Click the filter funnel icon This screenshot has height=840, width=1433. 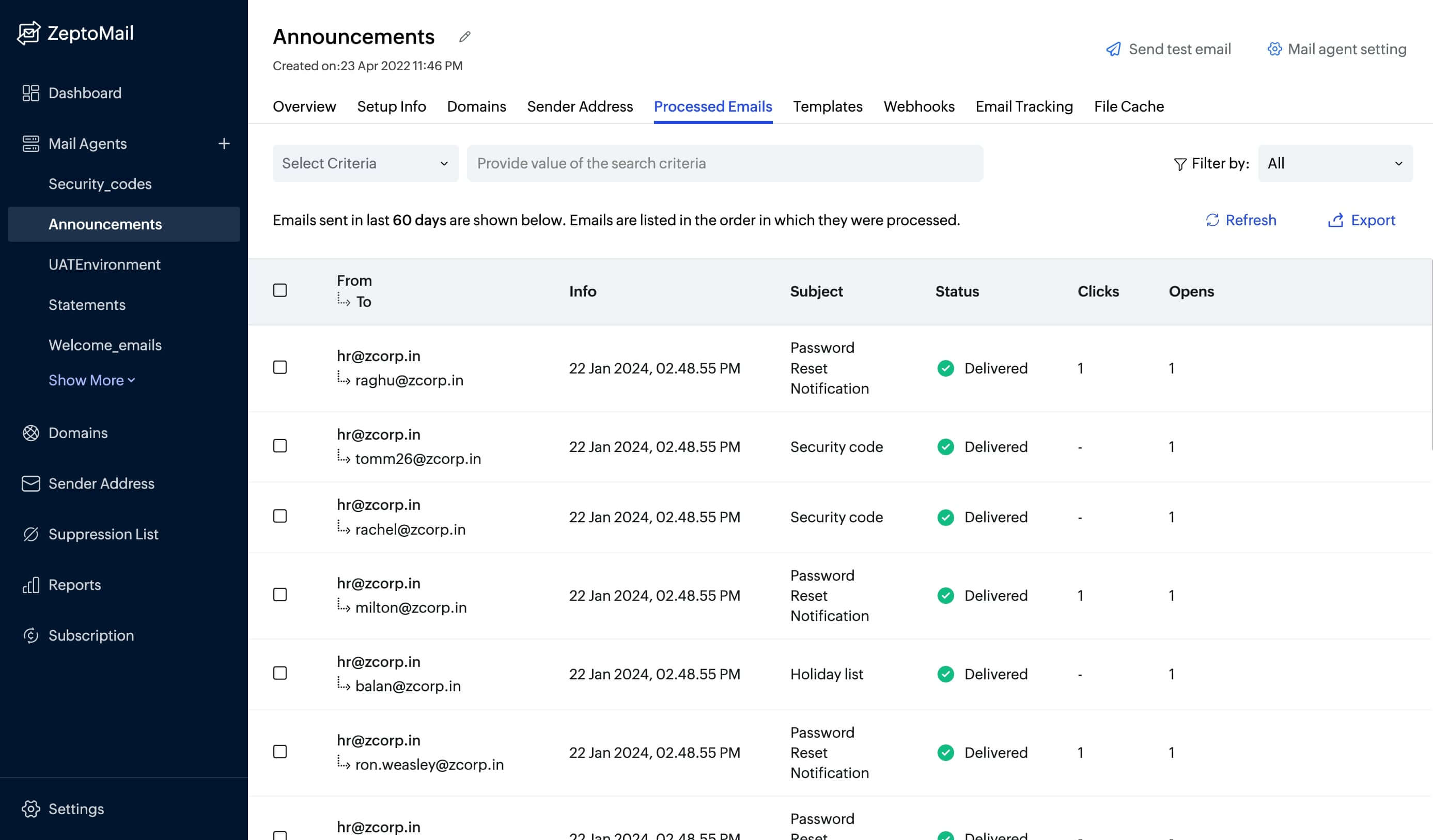click(x=1180, y=164)
